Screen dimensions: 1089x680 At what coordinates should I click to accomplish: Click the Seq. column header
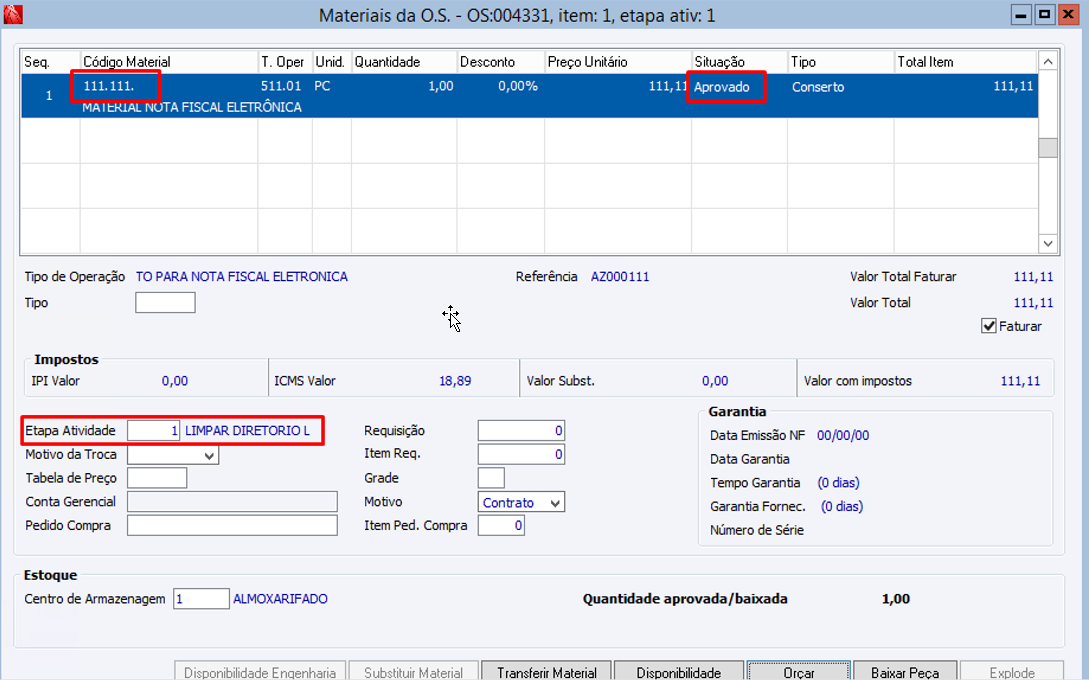coord(51,62)
